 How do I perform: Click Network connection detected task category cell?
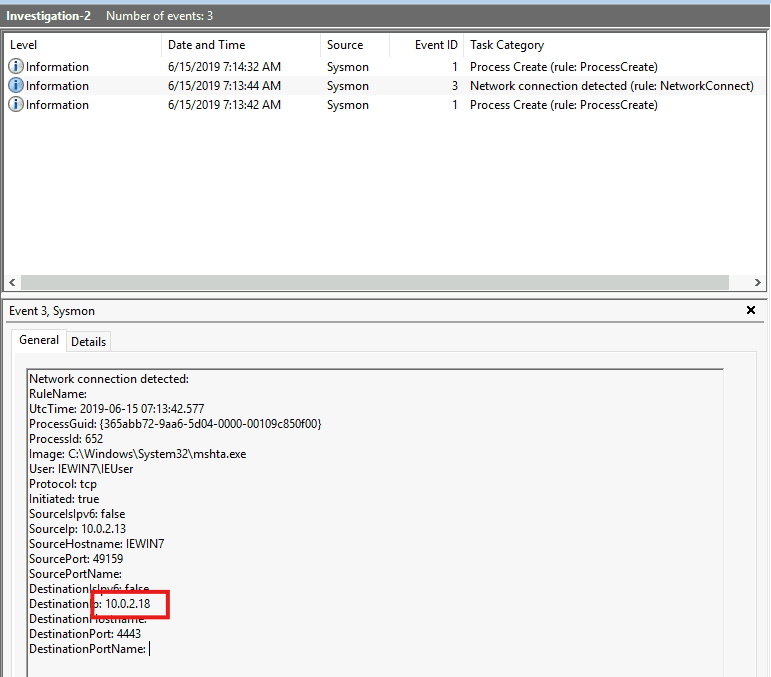pos(612,86)
